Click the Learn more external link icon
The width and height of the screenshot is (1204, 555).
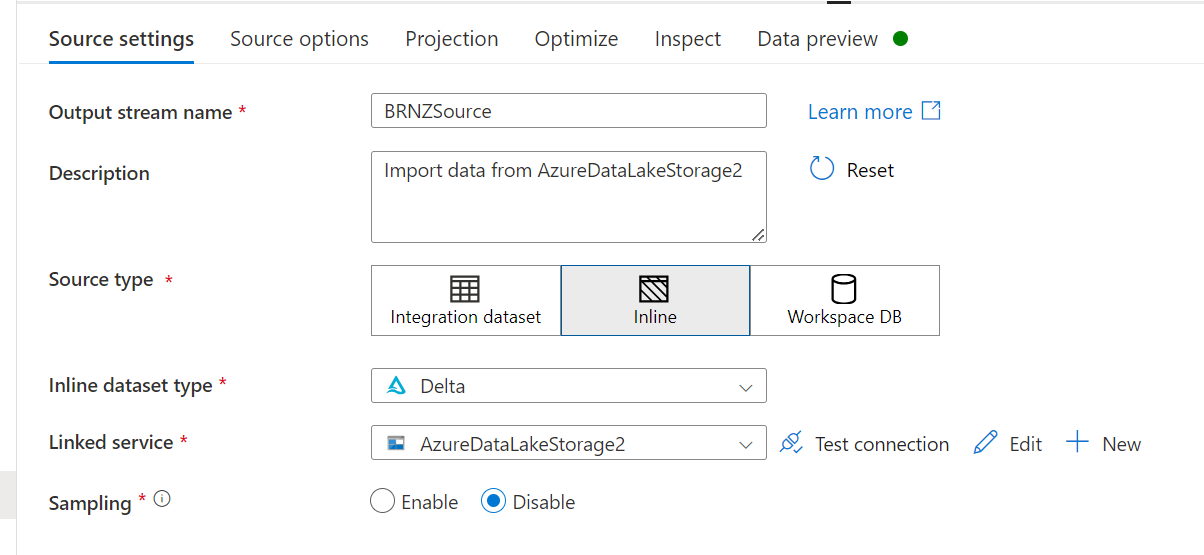tap(931, 110)
